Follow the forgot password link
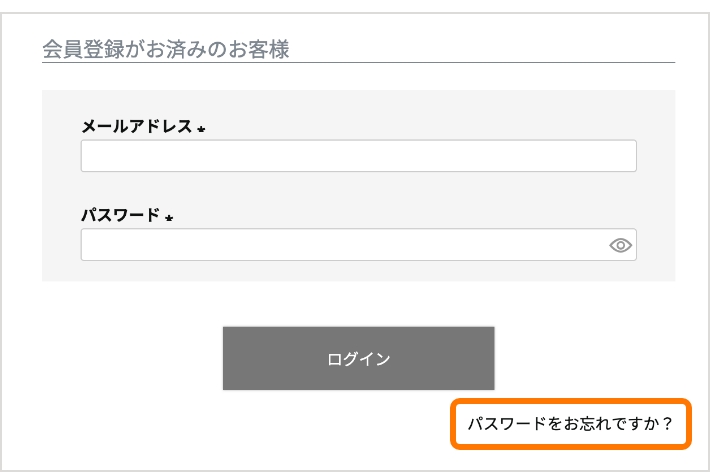Image resolution: width=710 pixels, height=476 pixels. [570, 425]
